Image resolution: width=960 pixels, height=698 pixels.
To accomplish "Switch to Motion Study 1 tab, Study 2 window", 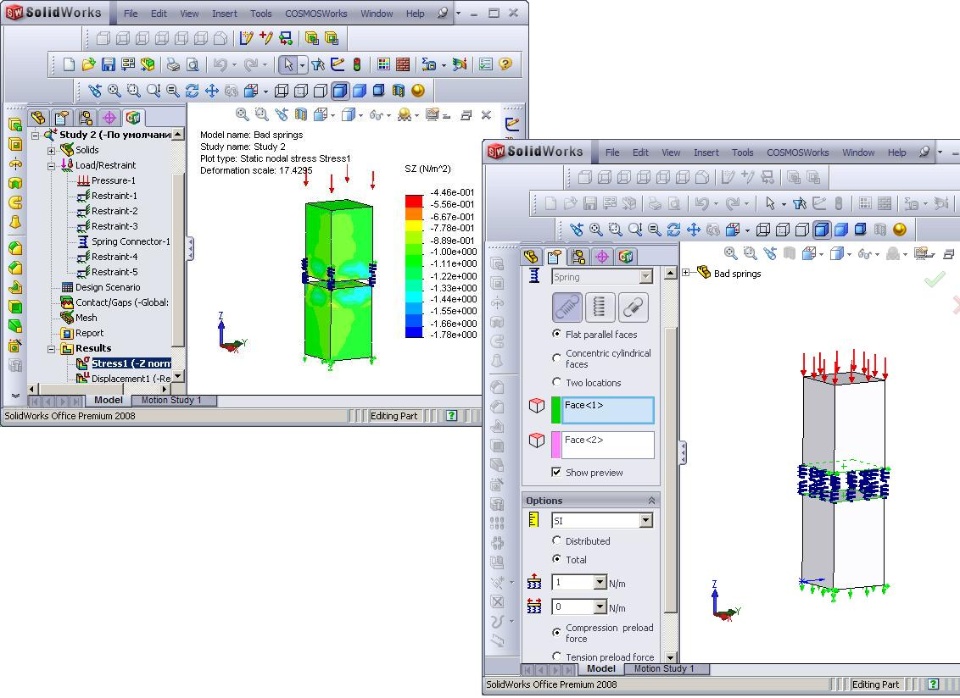I will tap(171, 400).
